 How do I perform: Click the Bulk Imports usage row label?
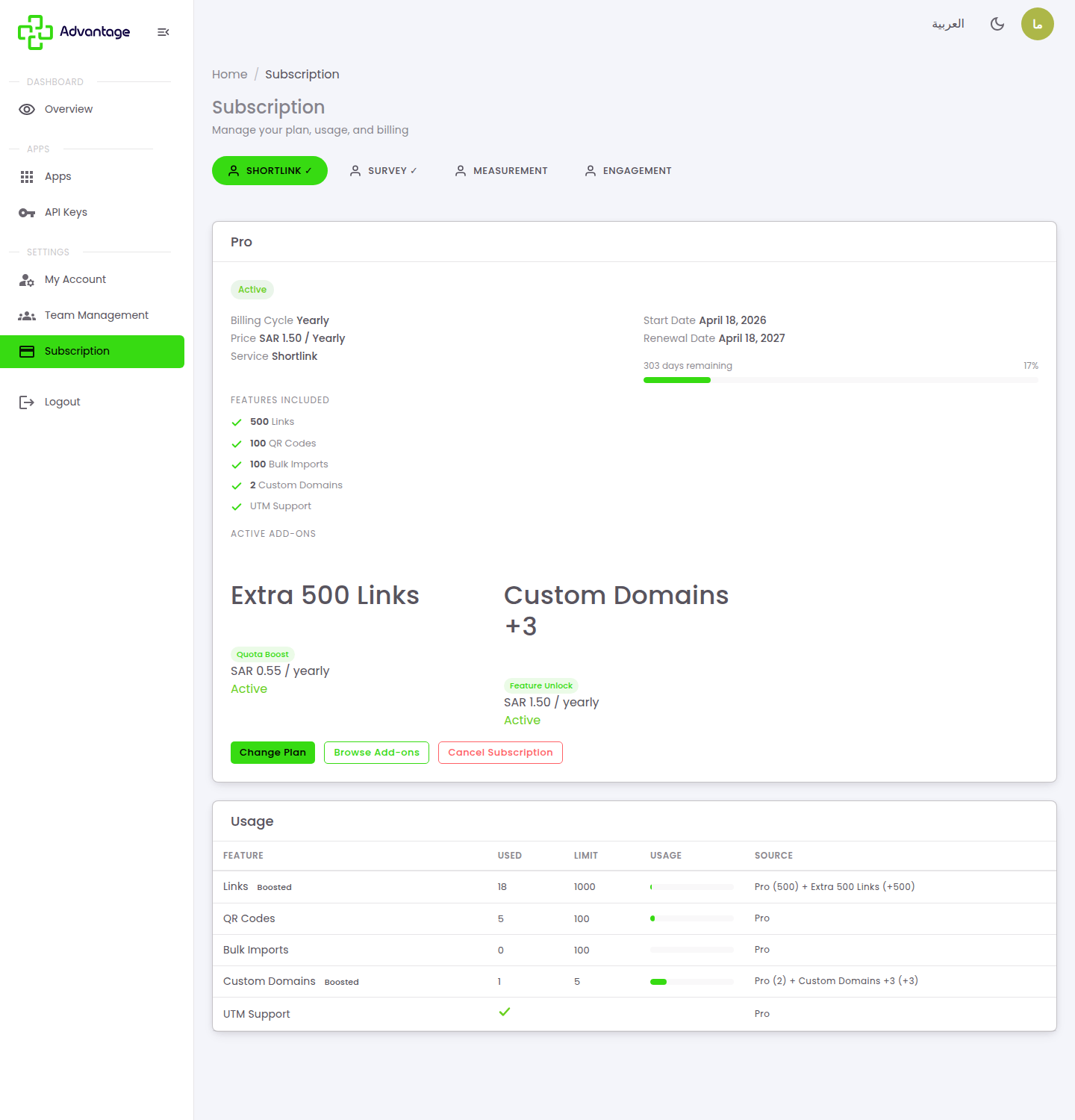(255, 950)
